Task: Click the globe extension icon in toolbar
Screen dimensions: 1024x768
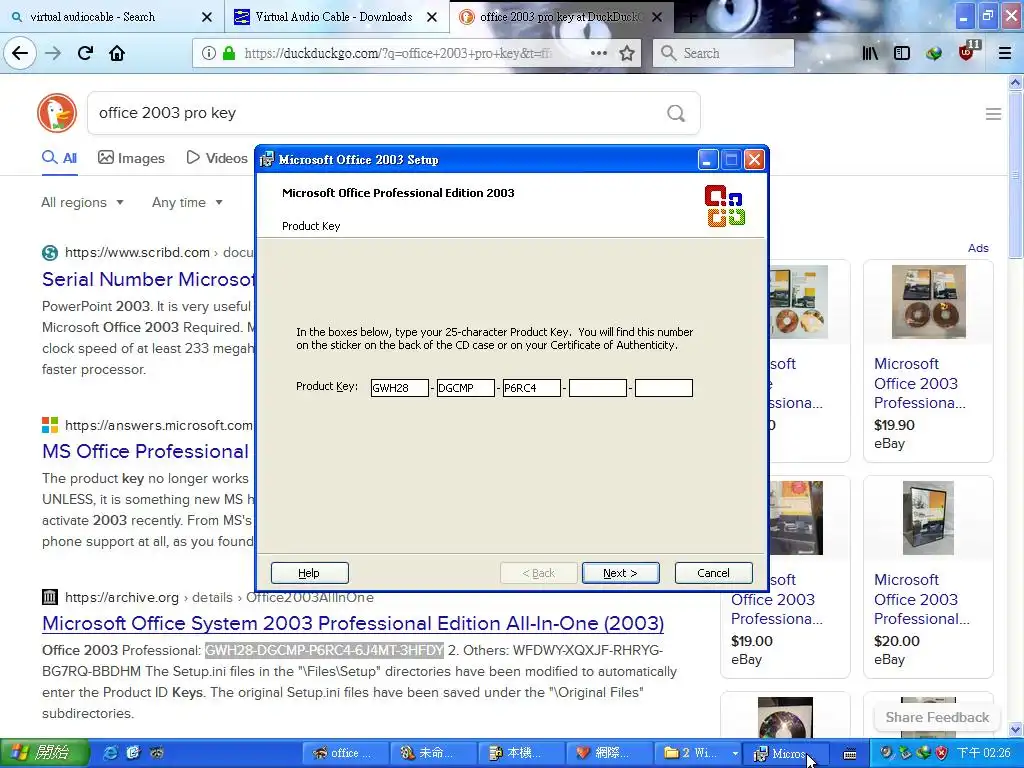Action: (934, 53)
